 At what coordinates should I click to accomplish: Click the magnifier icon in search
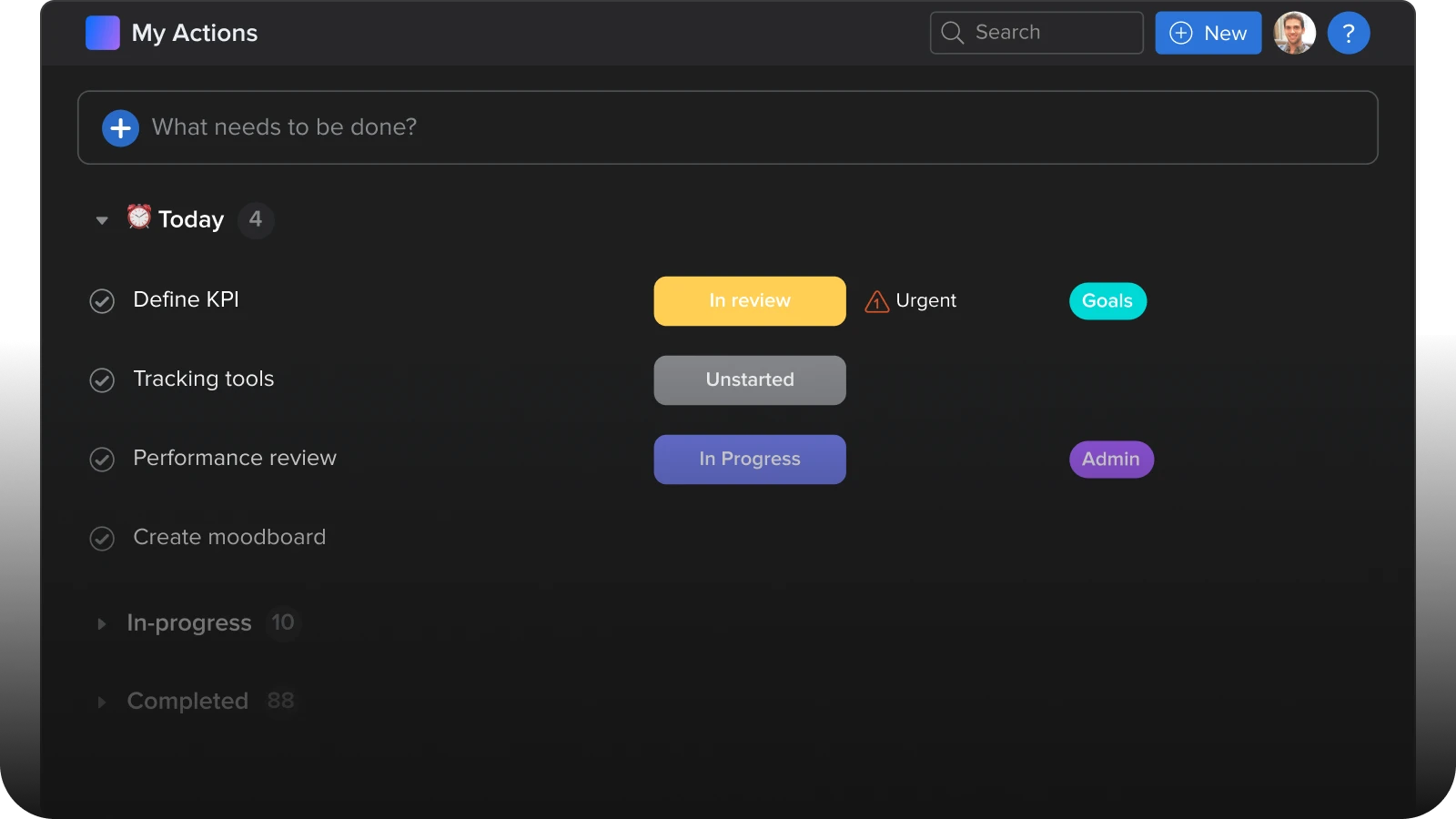952,33
